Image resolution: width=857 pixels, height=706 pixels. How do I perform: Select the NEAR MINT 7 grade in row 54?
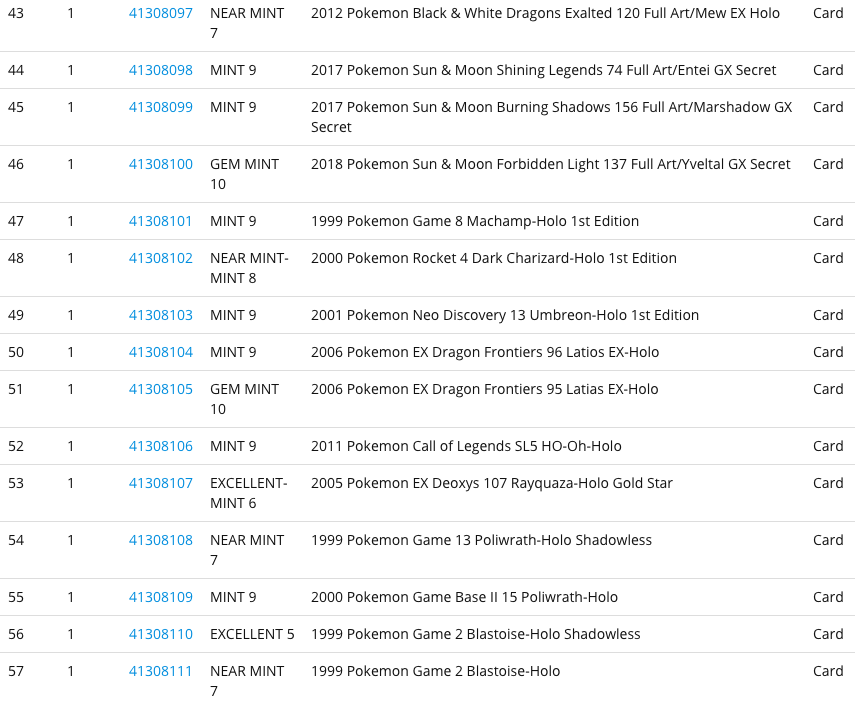pyautogui.click(x=247, y=550)
